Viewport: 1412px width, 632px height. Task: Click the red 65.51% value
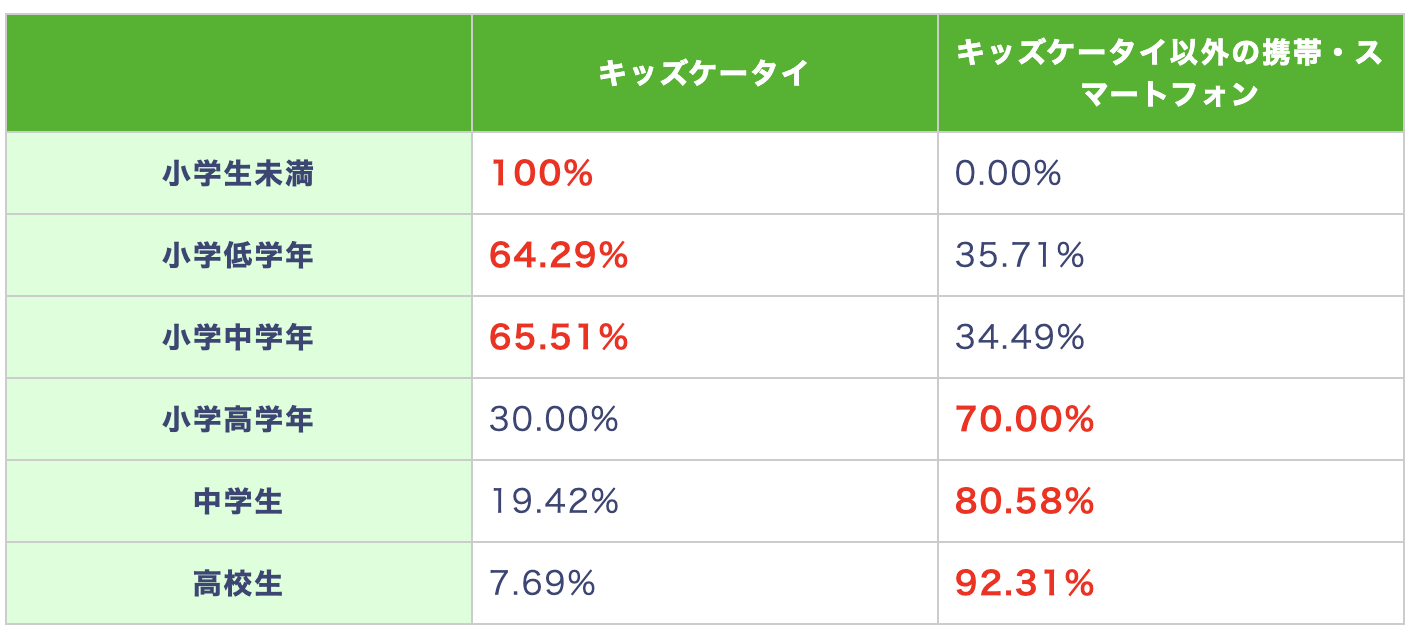tap(558, 338)
